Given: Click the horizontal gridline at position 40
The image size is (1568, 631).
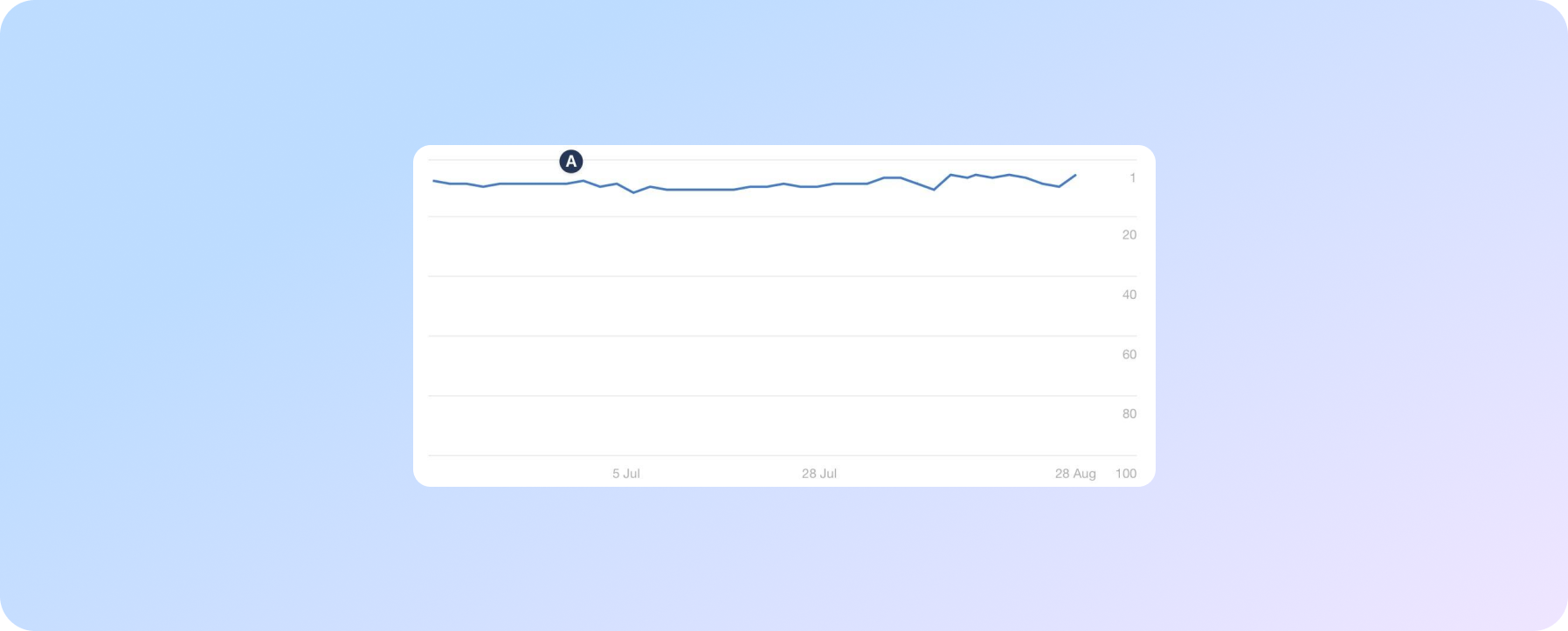Looking at the screenshot, I should coord(769,276).
